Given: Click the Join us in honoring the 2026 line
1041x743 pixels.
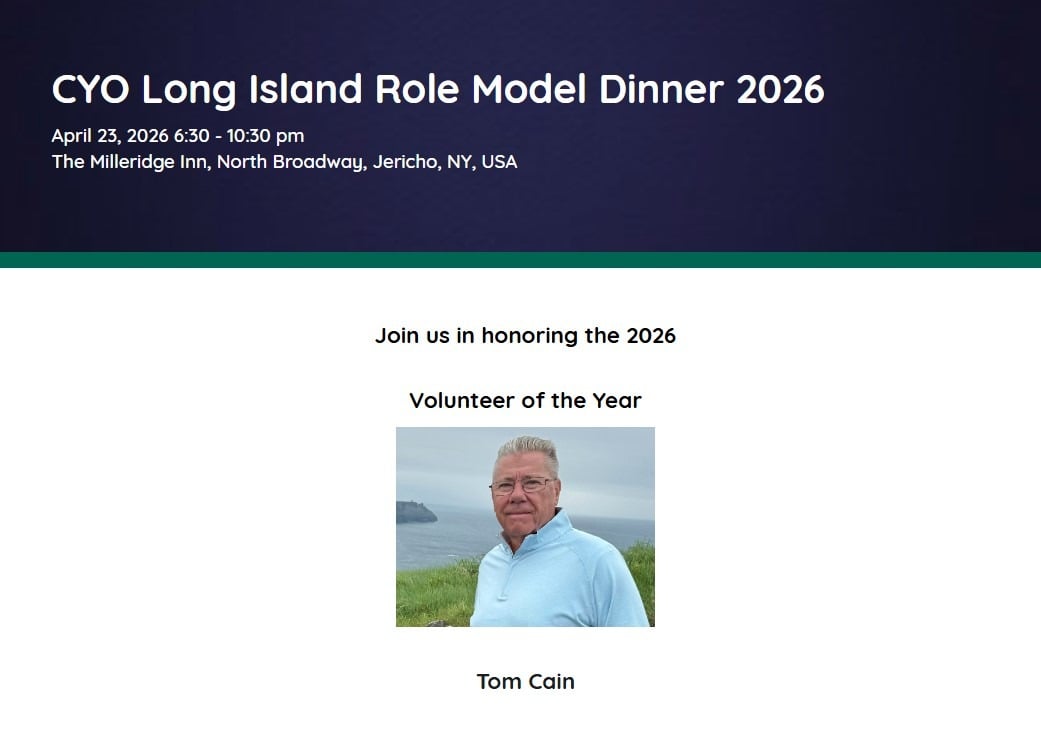Looking at the screenshot, I should pos(525,336).
